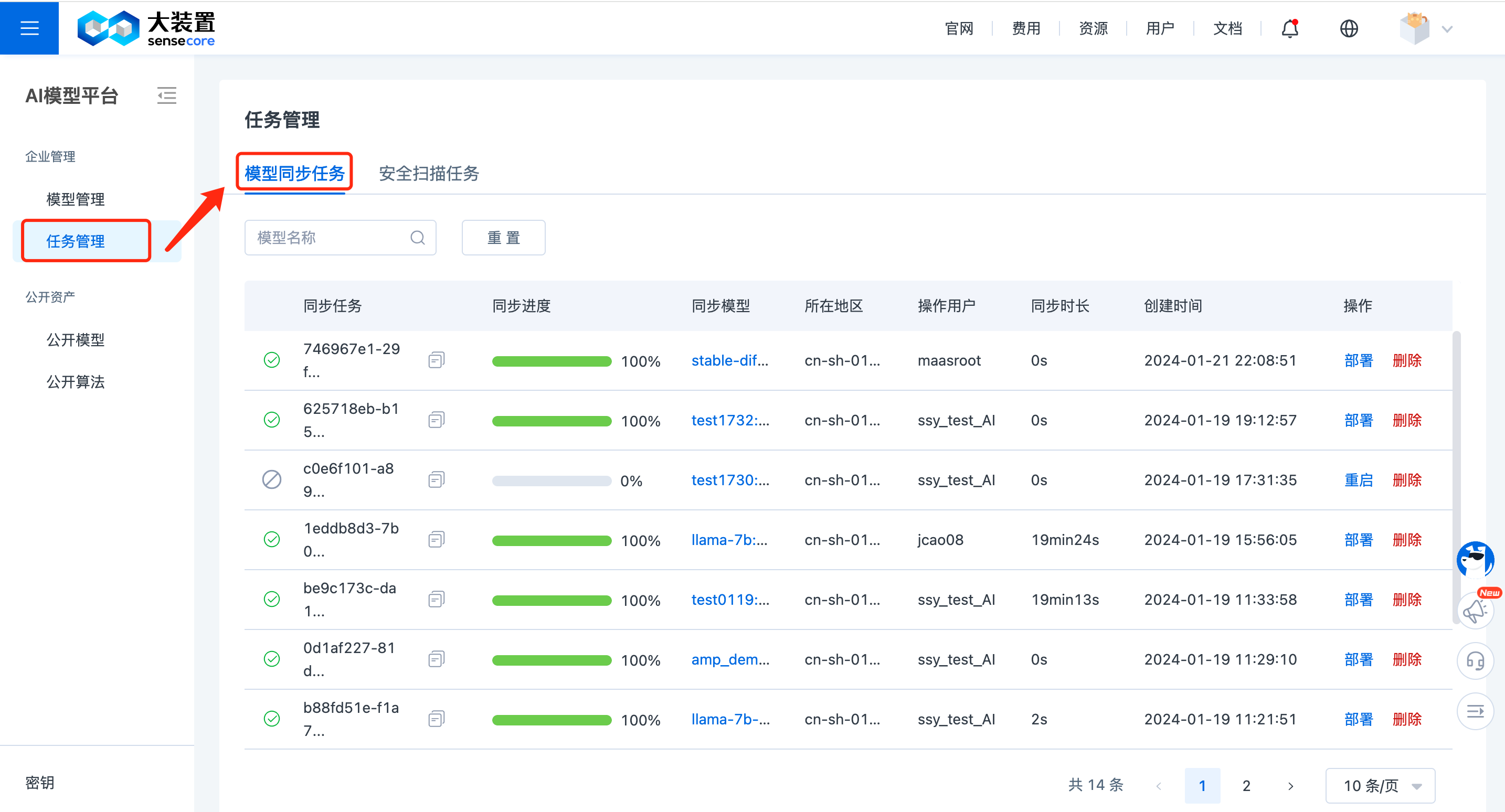Viewport: 1505px width, 812px height.
Task: Select the 安全扫描任务 tab
Action: point(429,174)
